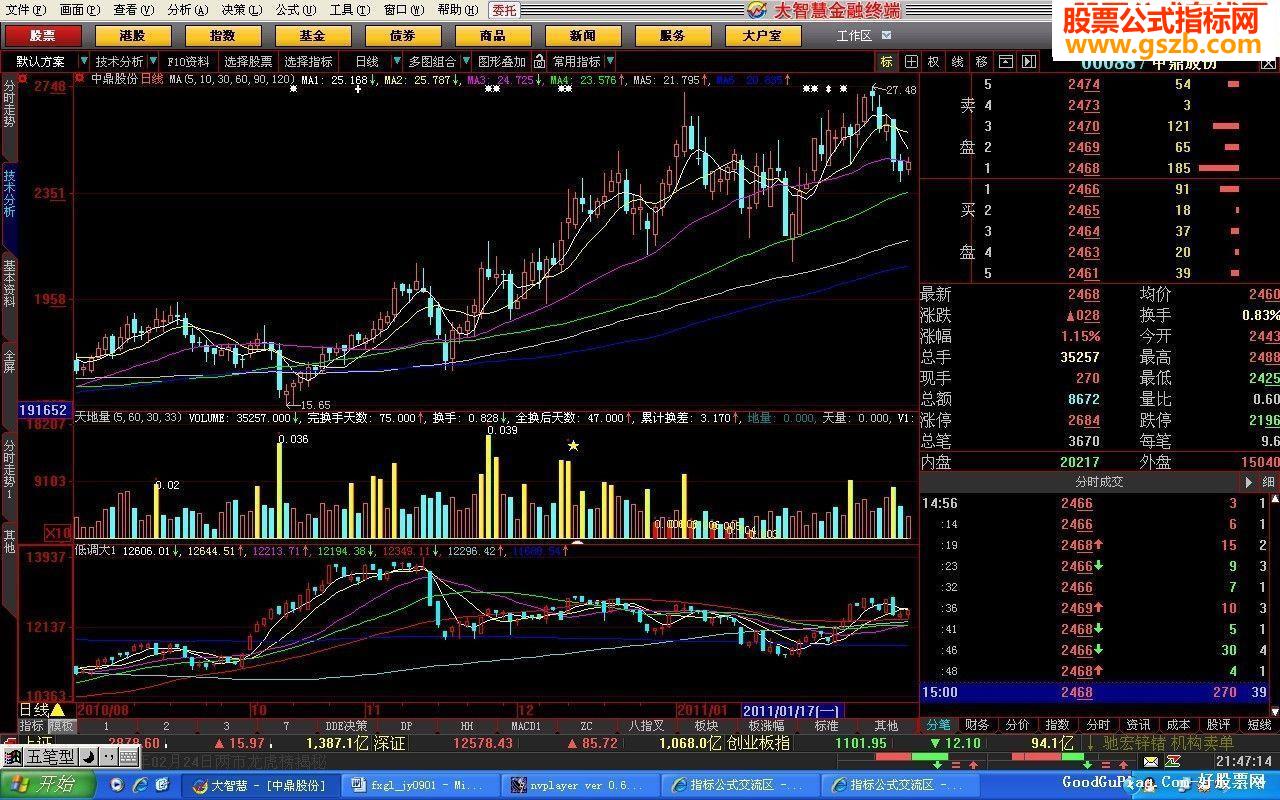
Task: Toggle the 细 detail view in 分时成交
Action: pyautogui.click(x=1268, y=482)
